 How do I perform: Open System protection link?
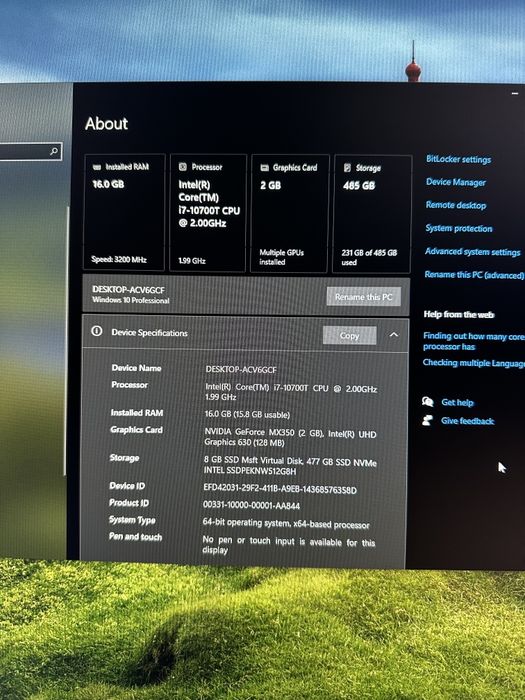click(458, 228)
